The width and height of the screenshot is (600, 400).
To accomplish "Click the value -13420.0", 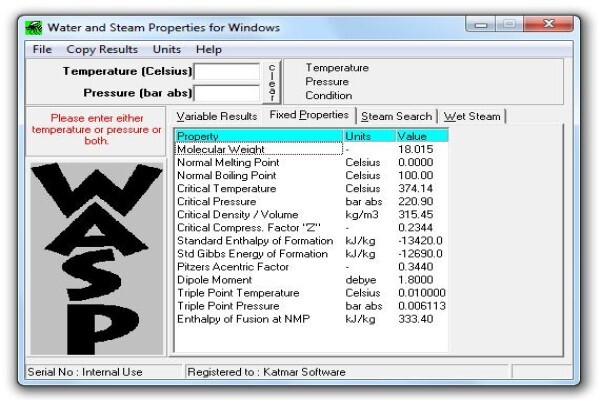I will tap(420, 240).
